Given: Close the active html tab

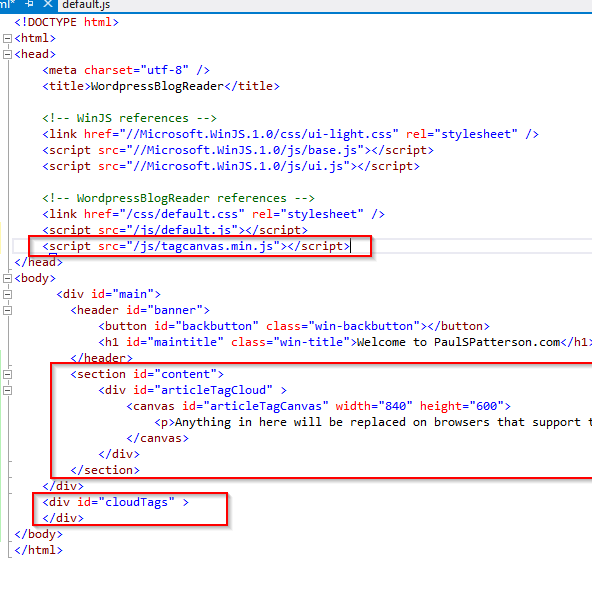Looking at the screenshot, I should tap(48, 4).
